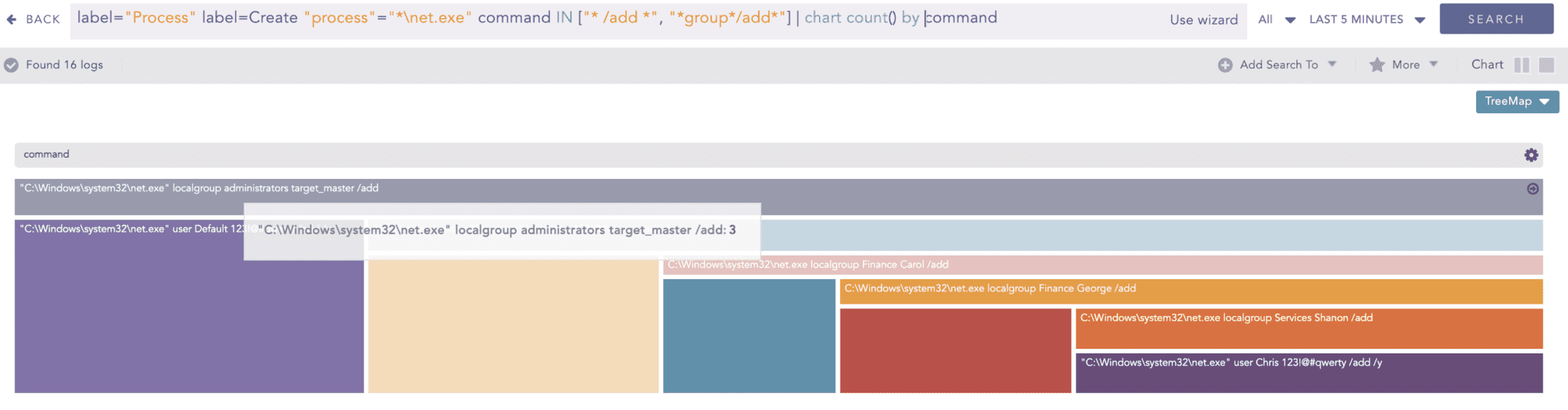Open the gear settings for command chart
Image resolution: width=1568 pixels, height=410 pixels.
[1530, 155]
